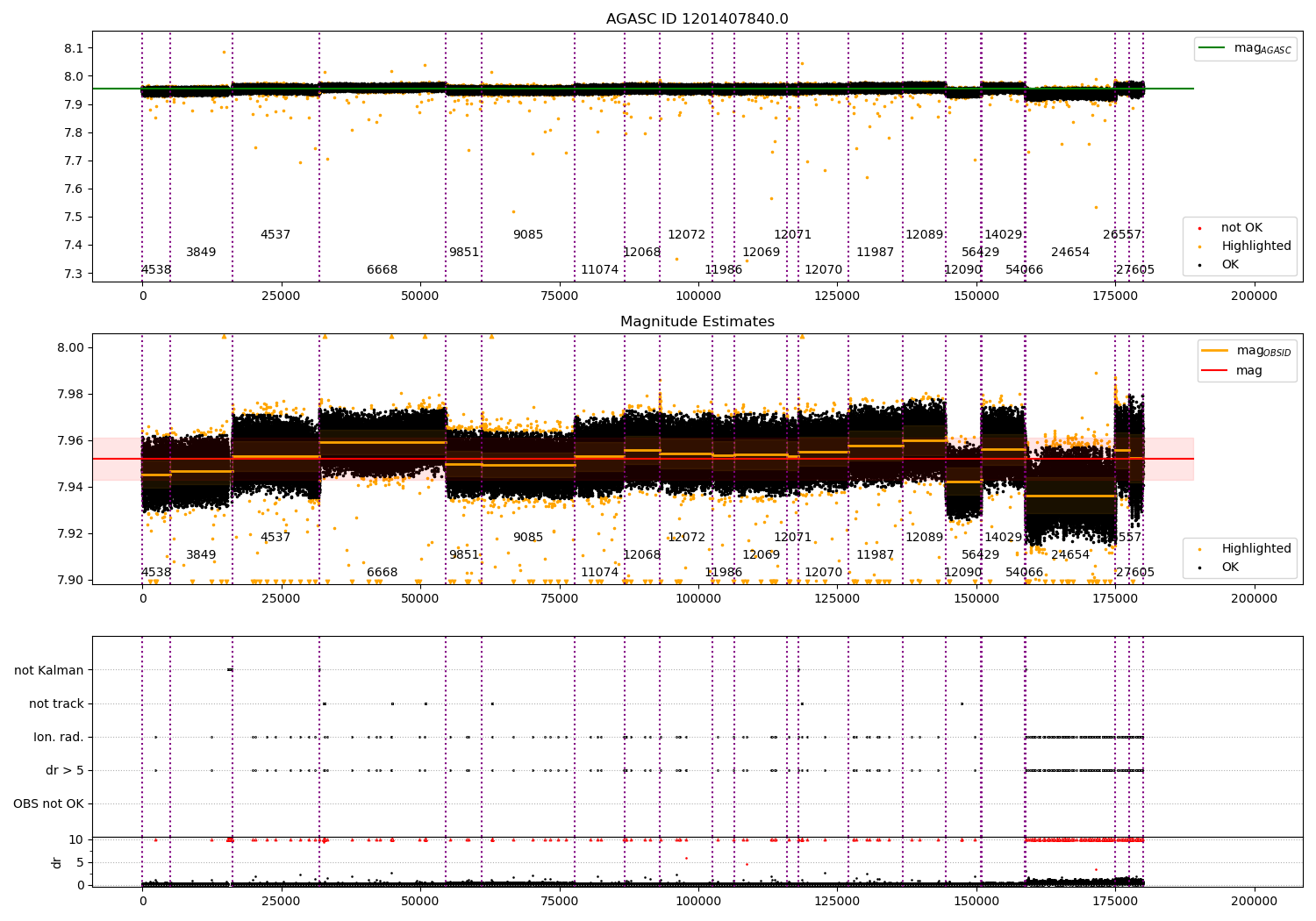The height and width of the screenshot is (921, 1316).
Task: Click the 'not track' row label
Action: pyautogui.click(x=56, y=703)
